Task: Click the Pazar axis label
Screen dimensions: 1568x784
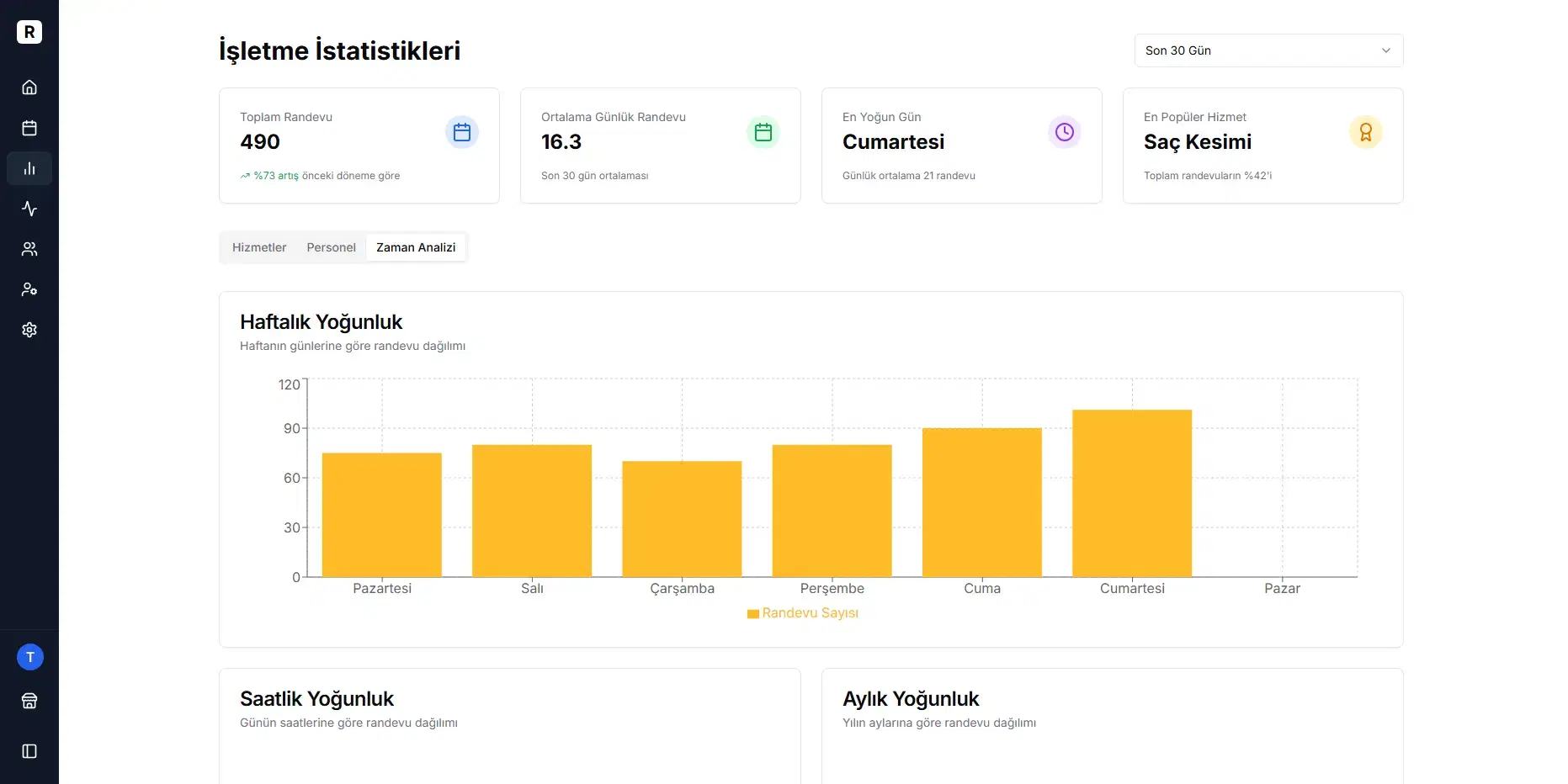Action: click(x=1282, y=588)
